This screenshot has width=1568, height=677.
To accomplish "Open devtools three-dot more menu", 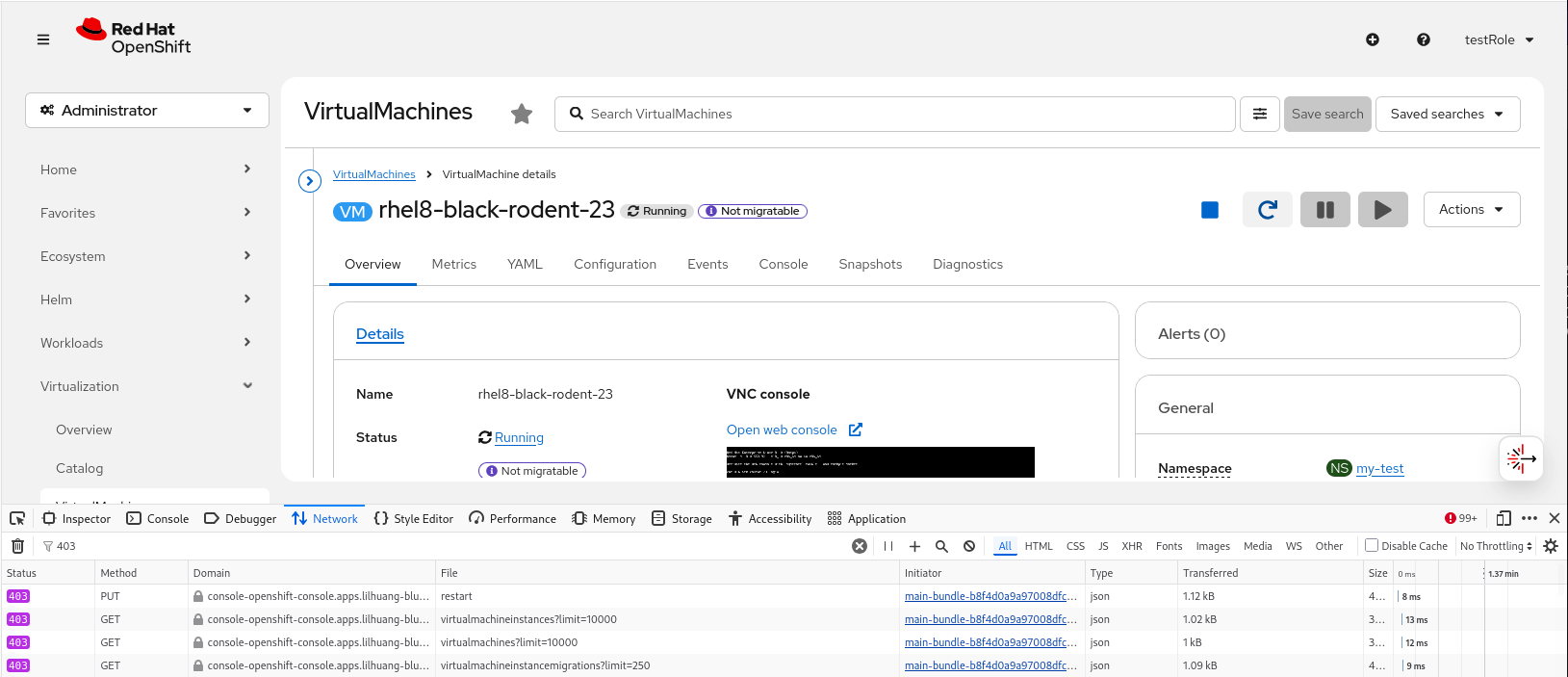I will click(1529, 518).
